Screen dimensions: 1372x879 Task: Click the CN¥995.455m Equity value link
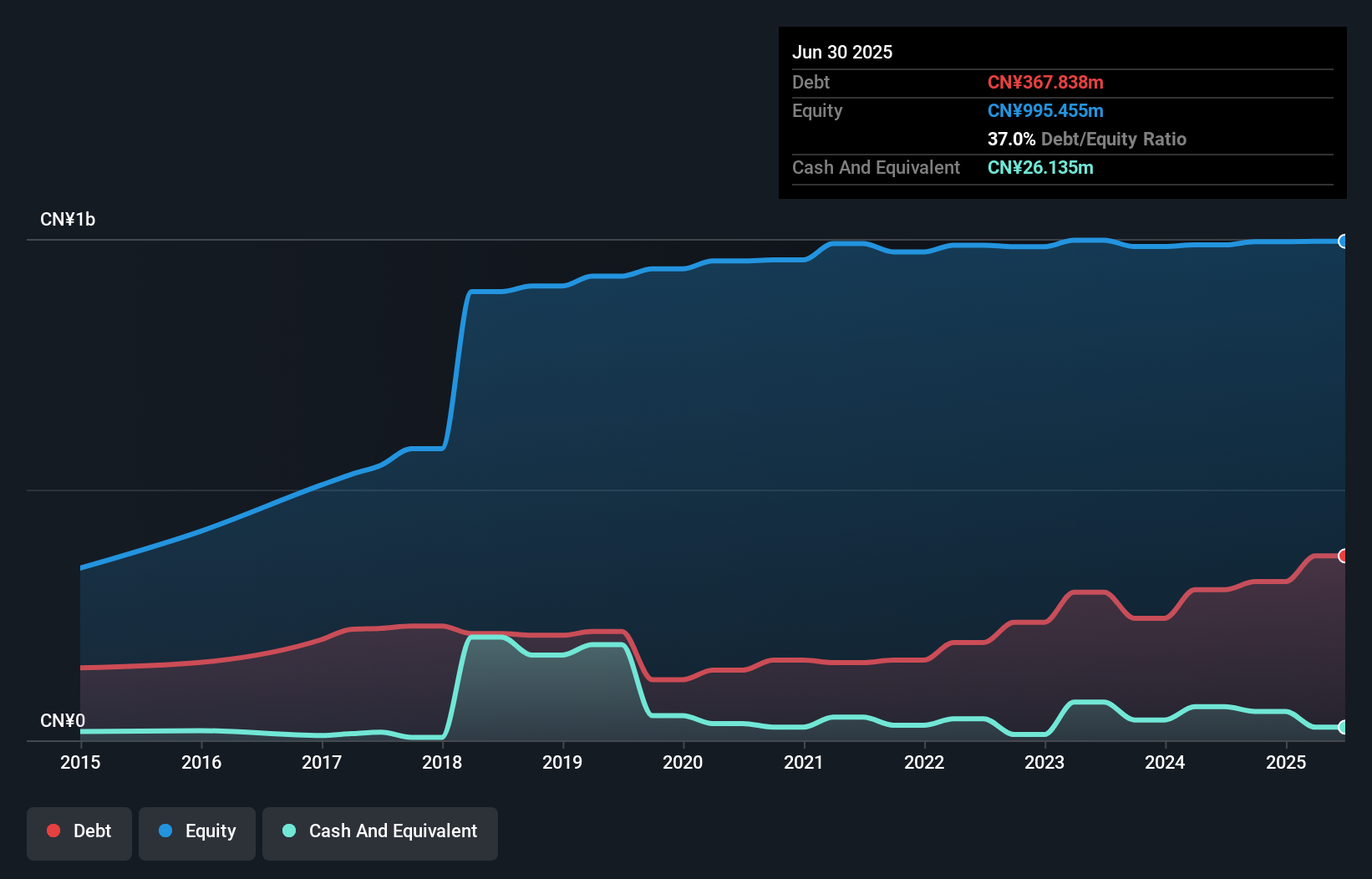pyautogui.click(x=1045, y=110)
